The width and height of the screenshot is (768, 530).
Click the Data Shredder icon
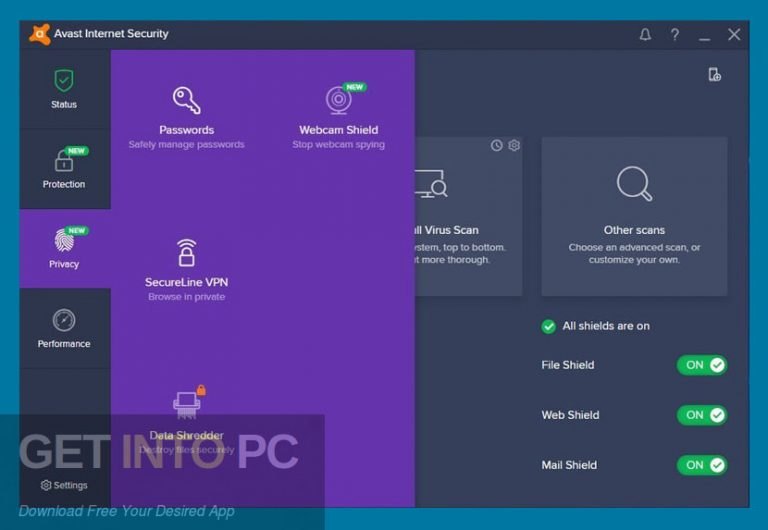[187, 405]
